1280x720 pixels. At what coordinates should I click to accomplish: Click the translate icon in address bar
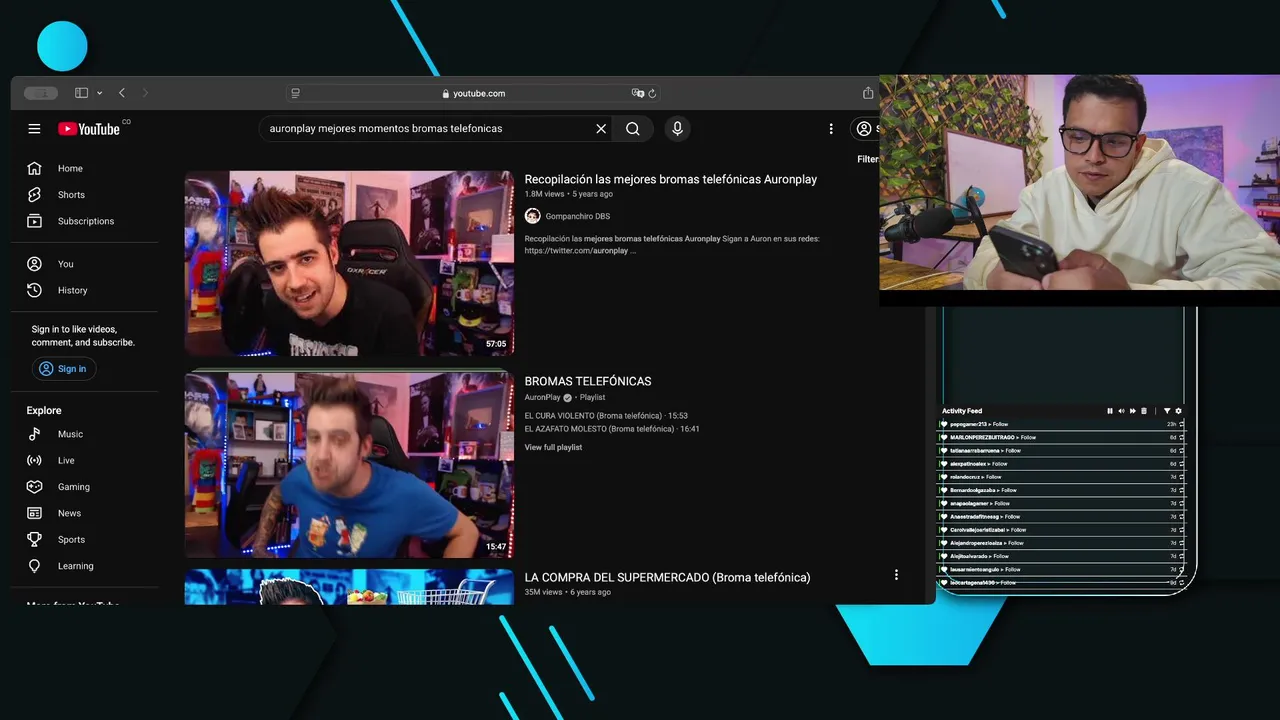(x=637, y=93)
